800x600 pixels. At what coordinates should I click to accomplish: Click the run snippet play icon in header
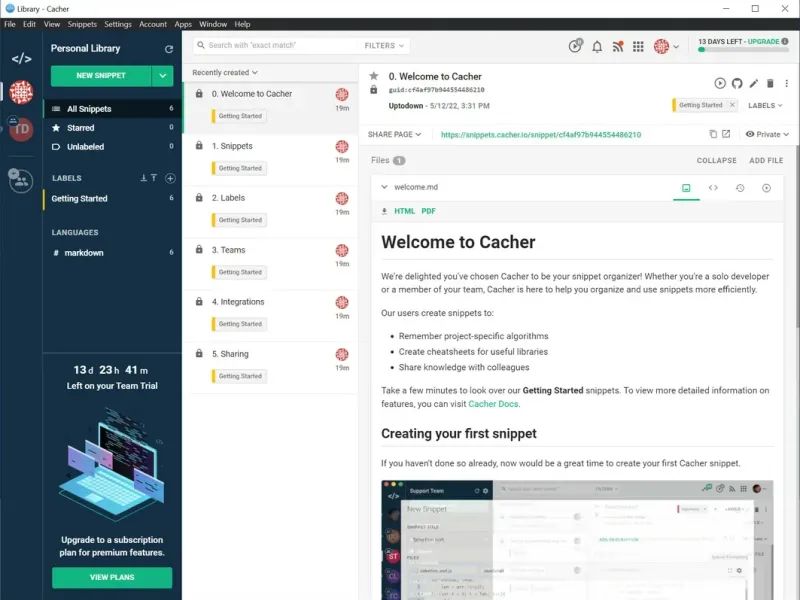click(x=720, y=83)
